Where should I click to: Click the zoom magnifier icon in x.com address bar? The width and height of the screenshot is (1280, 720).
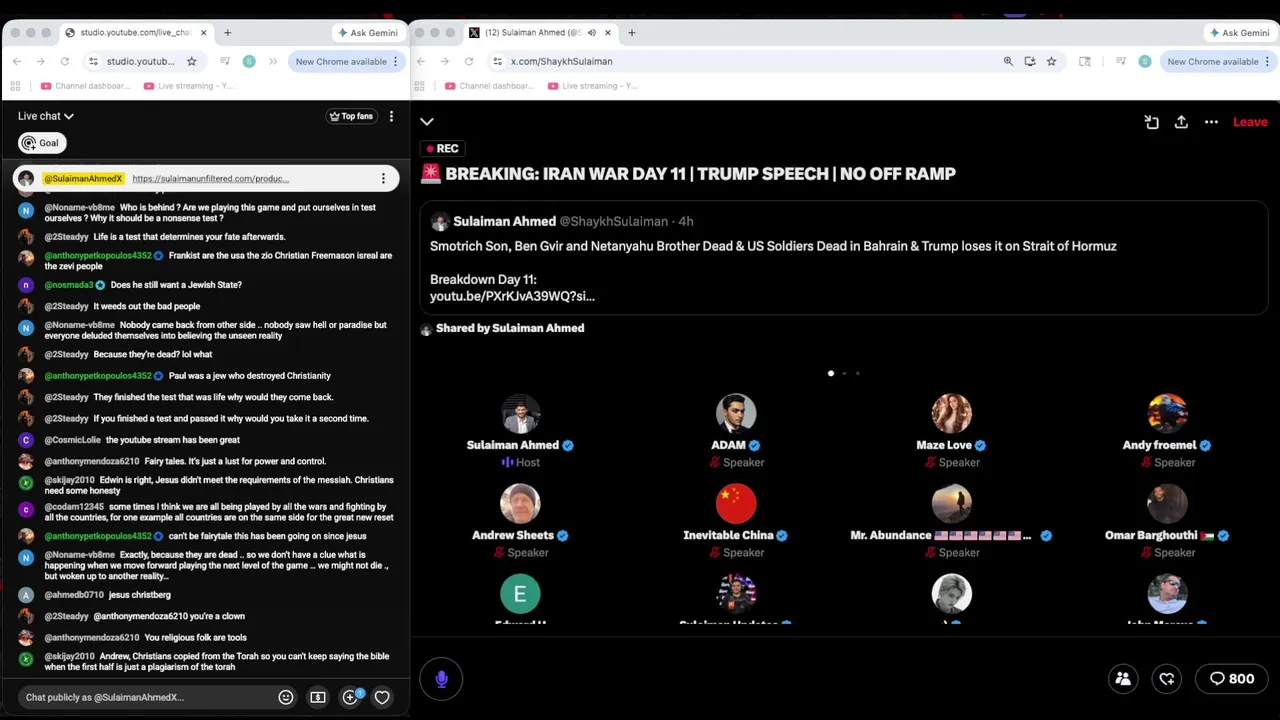tap(1008, 61)
